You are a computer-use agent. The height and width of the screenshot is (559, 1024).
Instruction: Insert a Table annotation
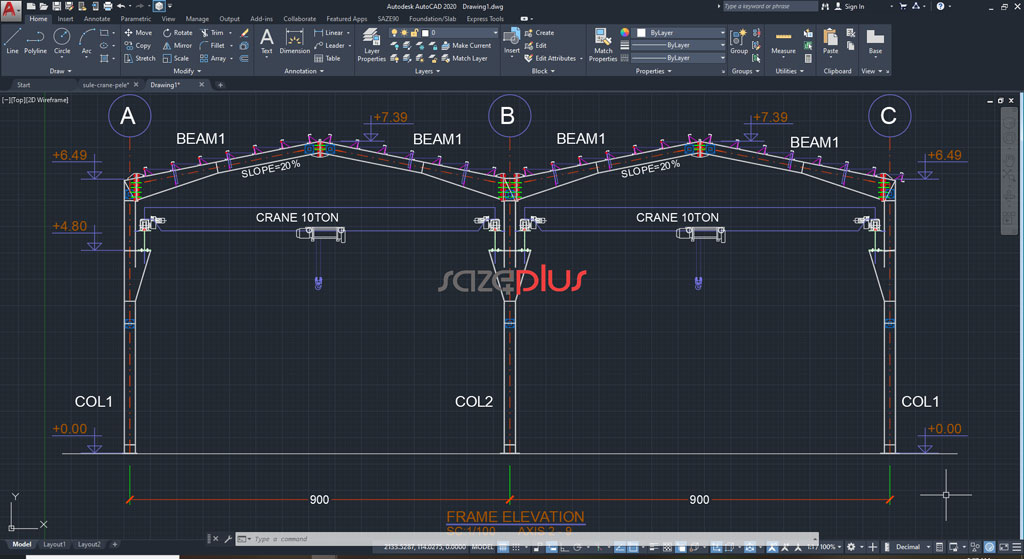tap(327, 59)
